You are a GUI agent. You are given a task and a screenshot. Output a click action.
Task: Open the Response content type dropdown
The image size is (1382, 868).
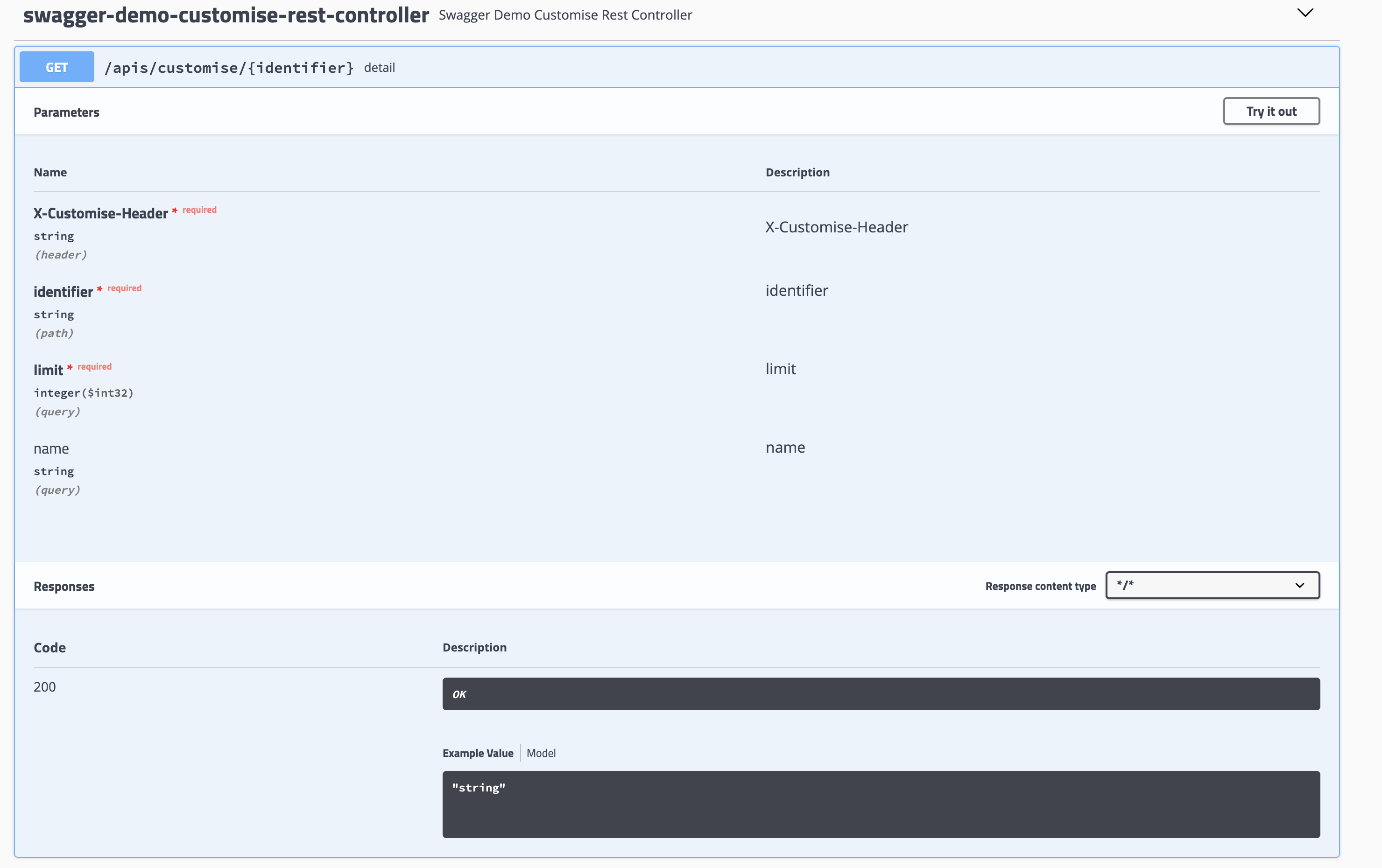1212,585
